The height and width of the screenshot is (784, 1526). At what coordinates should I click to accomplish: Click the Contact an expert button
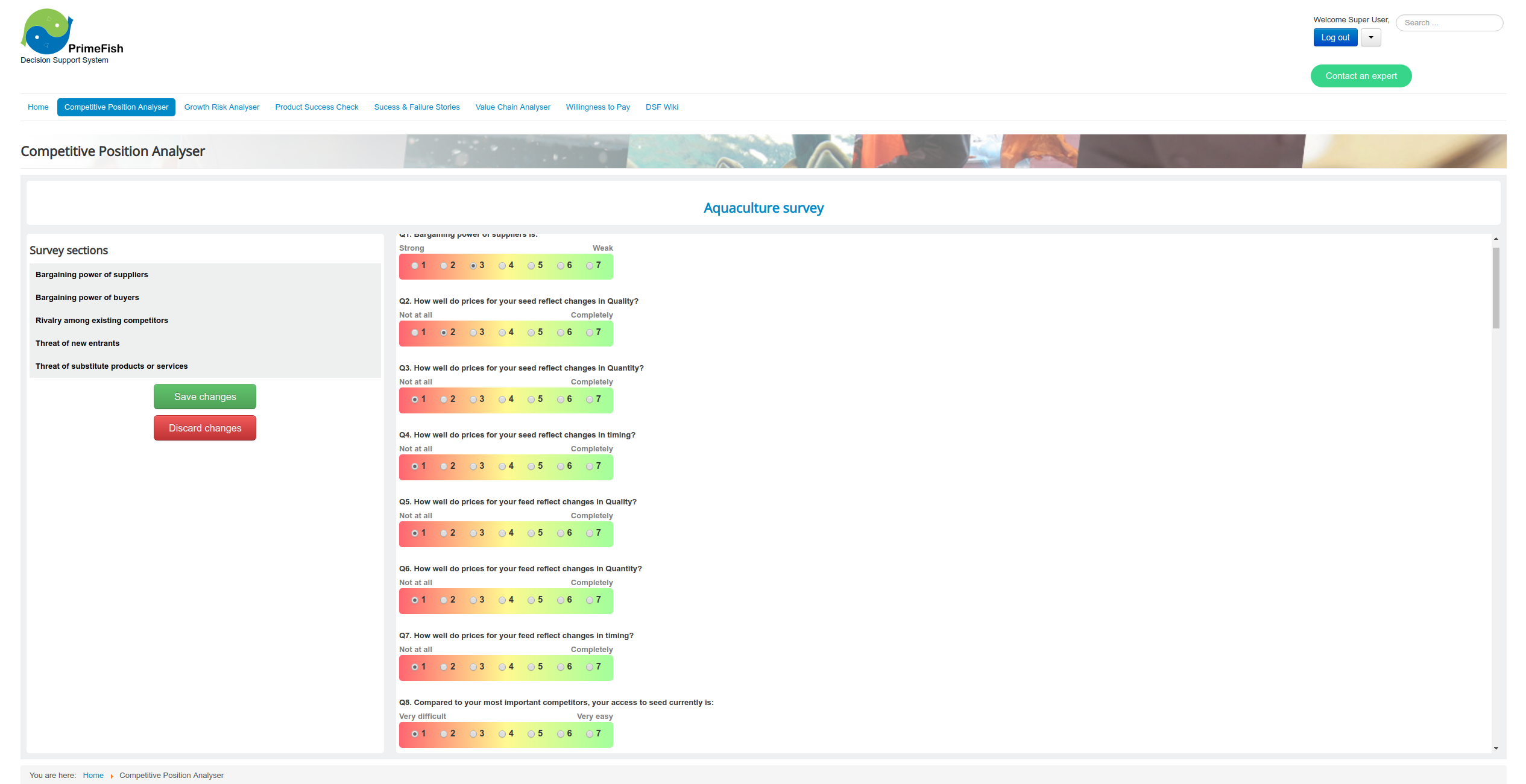pos(1361,75)
